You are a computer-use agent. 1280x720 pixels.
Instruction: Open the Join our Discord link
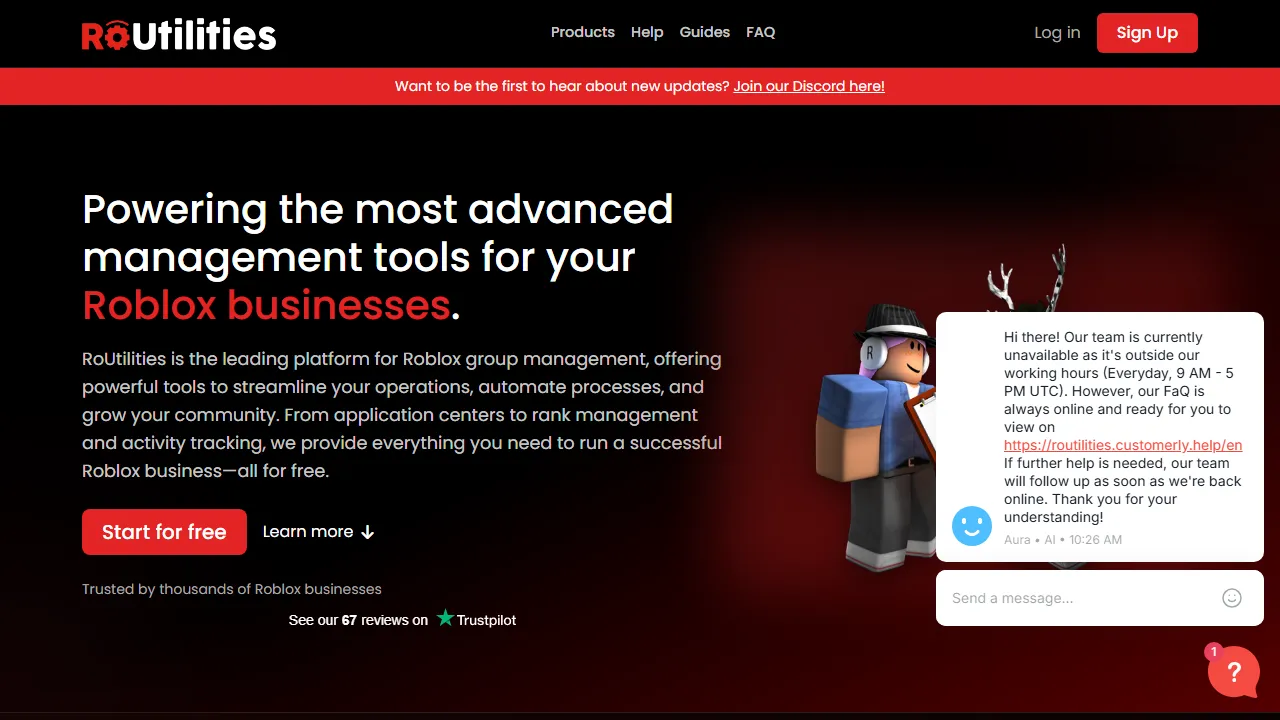coord(809,86)
